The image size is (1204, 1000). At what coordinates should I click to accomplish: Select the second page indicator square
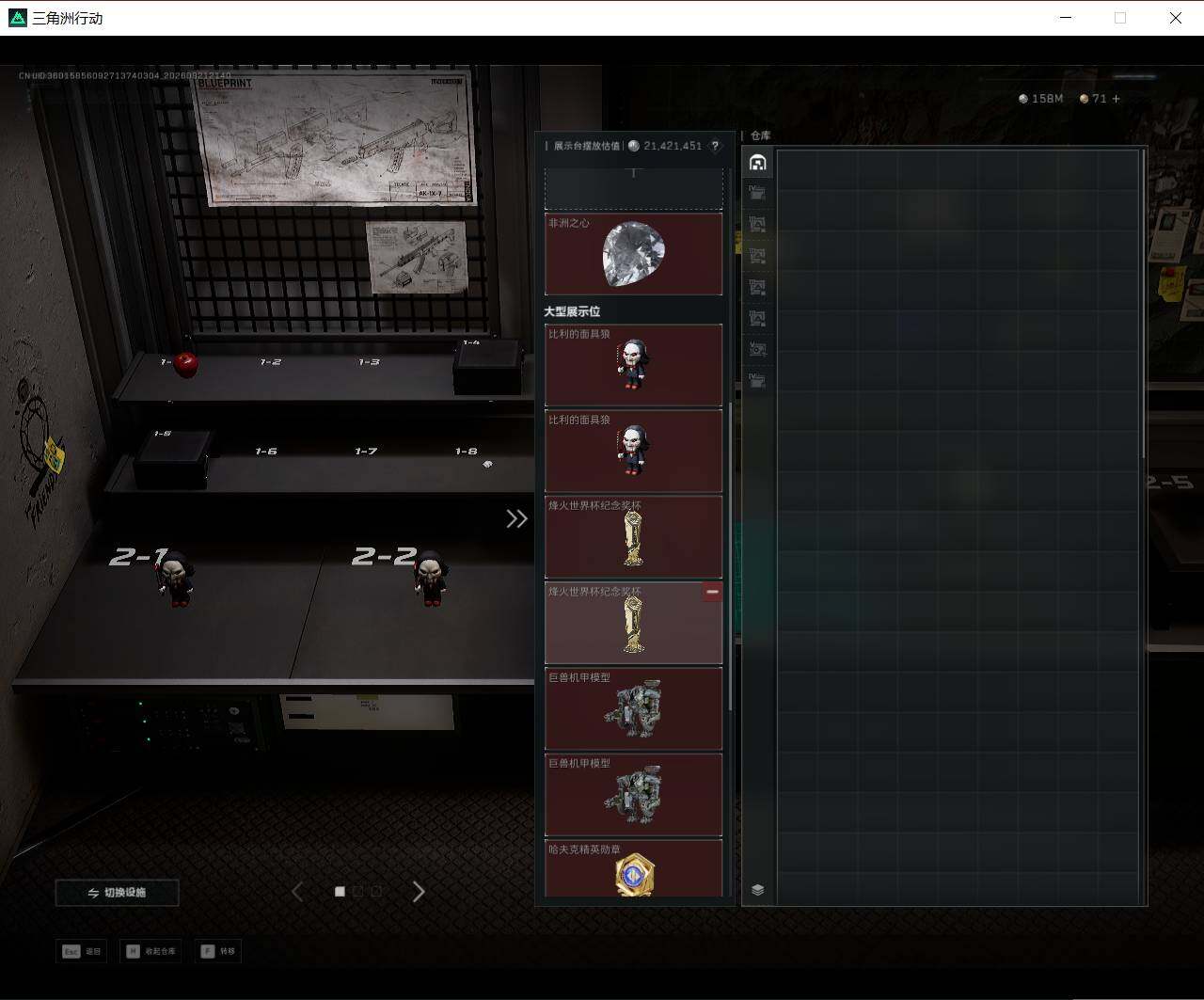click(358, 892)
